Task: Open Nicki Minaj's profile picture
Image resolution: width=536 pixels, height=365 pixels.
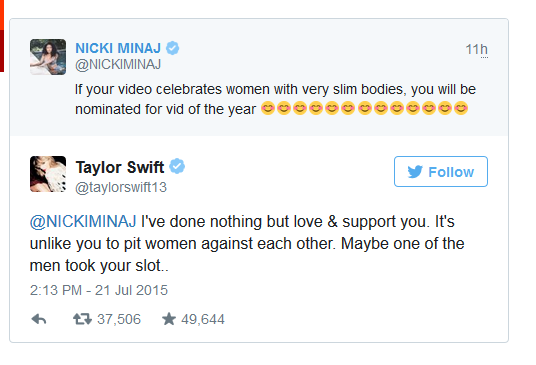Action: 48,57
